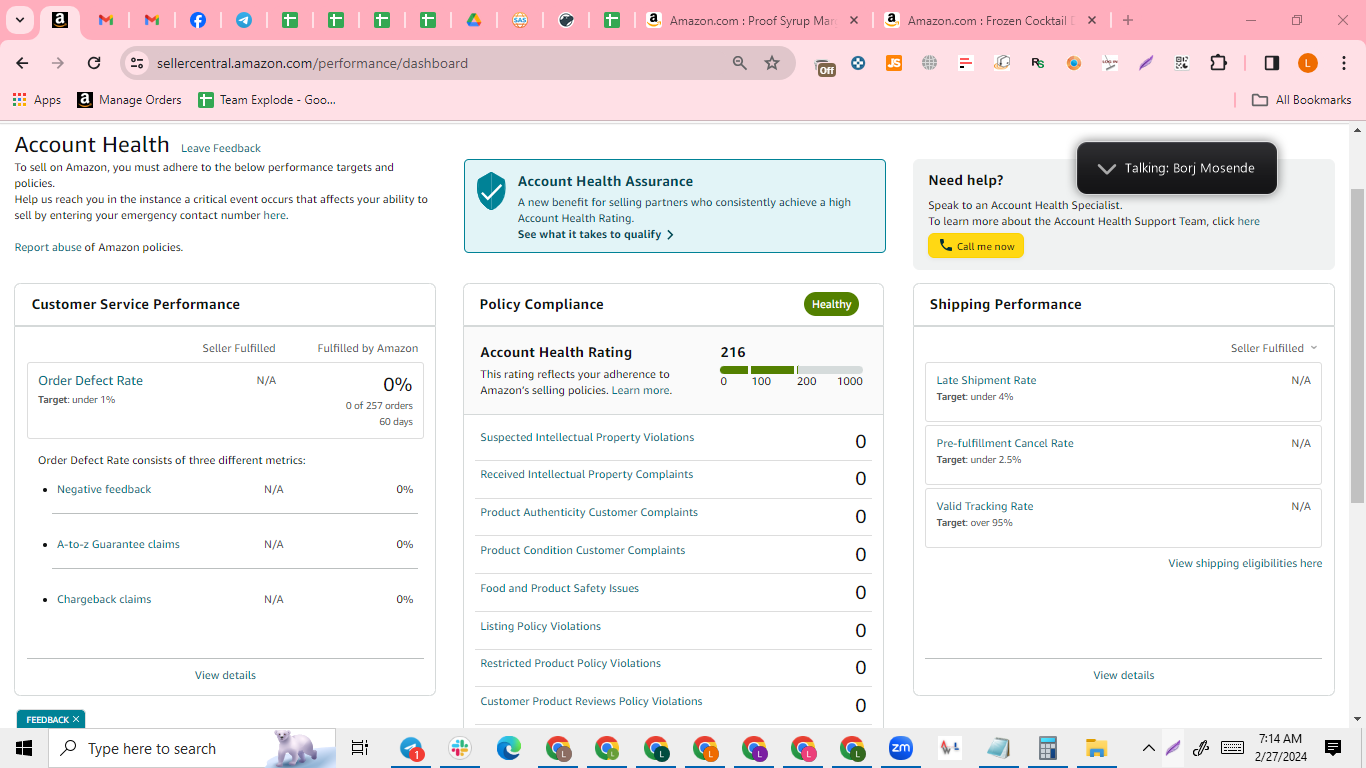Open Restricted Product Policy Violations
This screenshot has height=768, width=1366.
click(570, 663)
